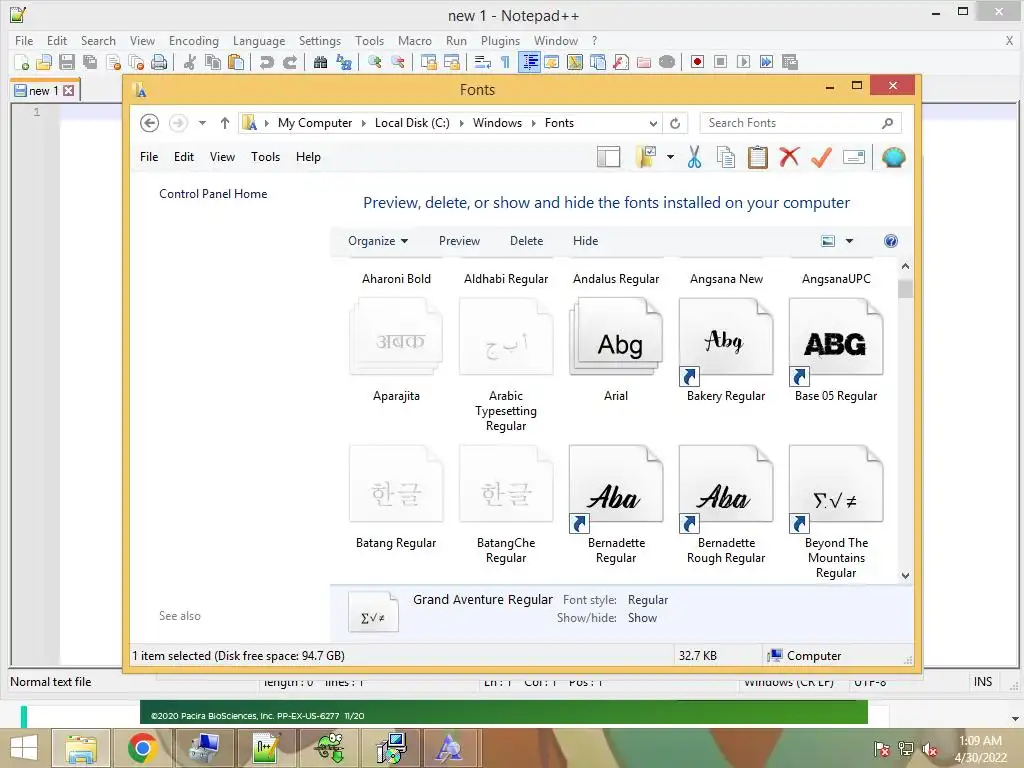Click the Save icon in Notepad++ toolbar
The image size is (1024, 768).
pos(67,62)
